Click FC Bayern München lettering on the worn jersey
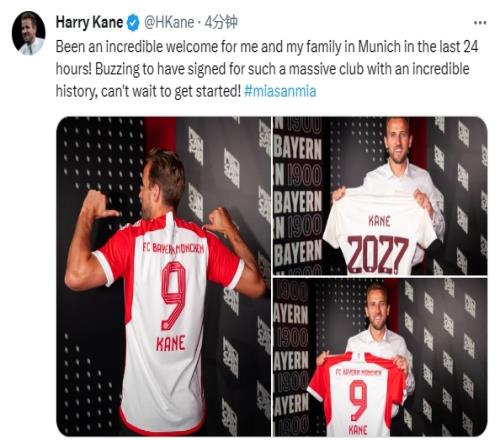This screenshot has width=500, height=440. click(x=173, y=248)
